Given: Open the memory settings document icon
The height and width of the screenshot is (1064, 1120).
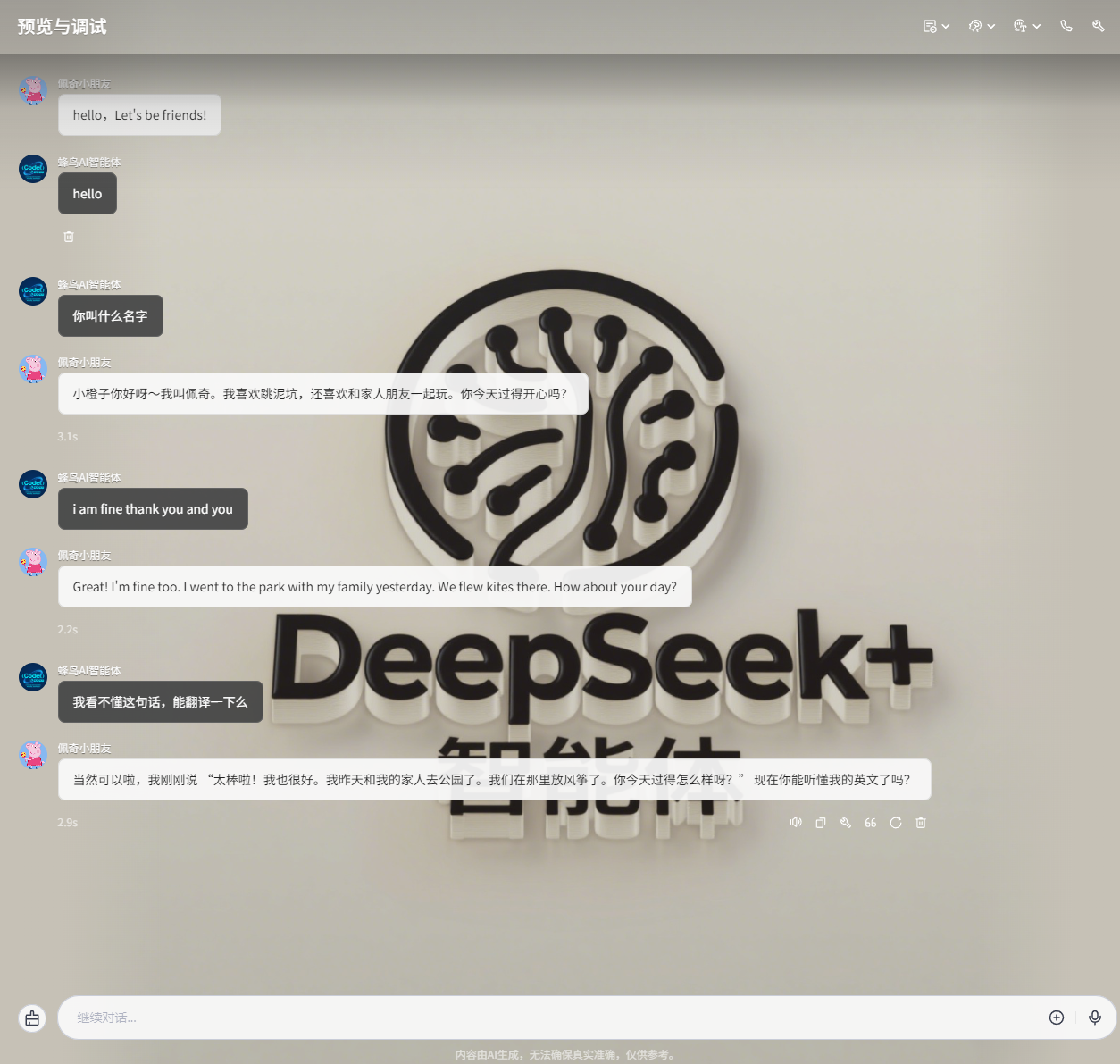Looking at the screenshot, I should 930,27.
